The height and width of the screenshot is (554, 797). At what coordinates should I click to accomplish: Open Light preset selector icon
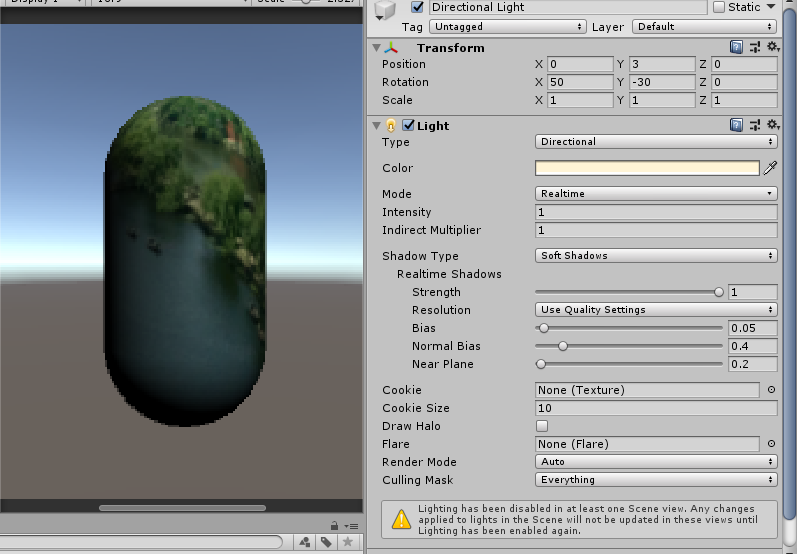755,125
